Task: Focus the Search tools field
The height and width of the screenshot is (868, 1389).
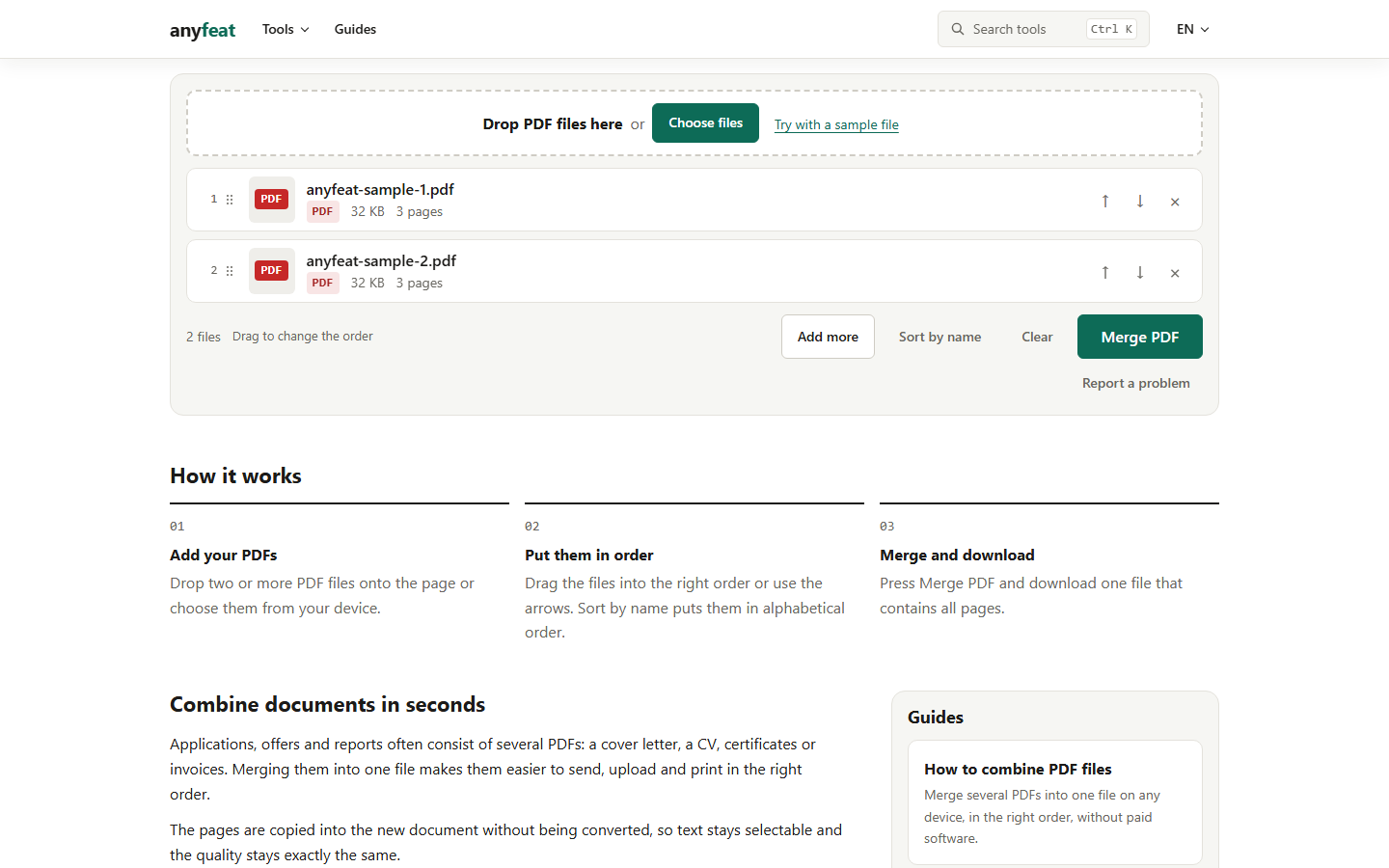Action: [x=1044, y=29]
